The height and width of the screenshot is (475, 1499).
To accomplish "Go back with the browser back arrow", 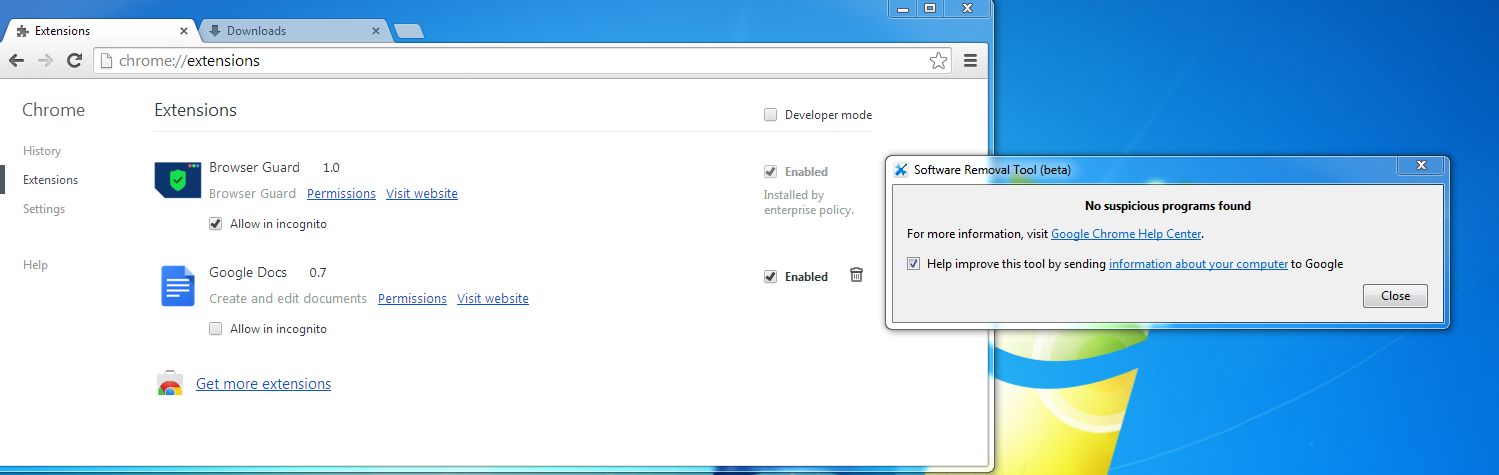I will (x=17, y=61).
